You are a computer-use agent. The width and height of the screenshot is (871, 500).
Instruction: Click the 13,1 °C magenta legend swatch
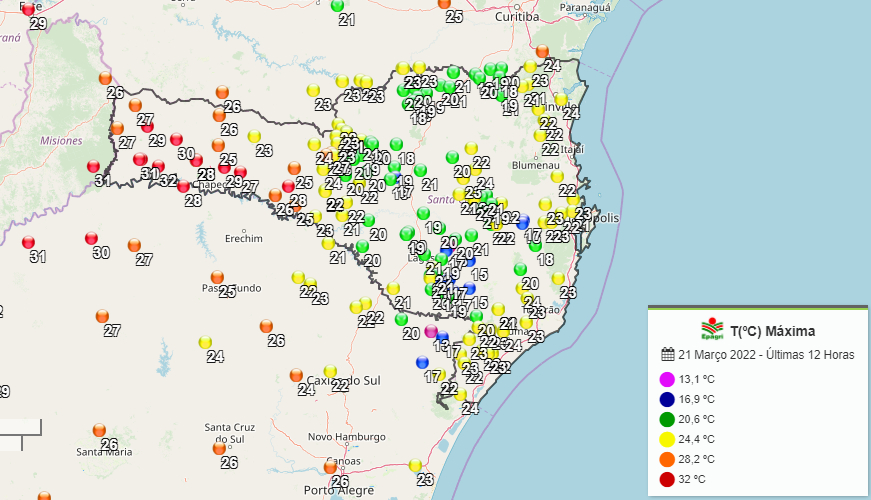[667, 379]
